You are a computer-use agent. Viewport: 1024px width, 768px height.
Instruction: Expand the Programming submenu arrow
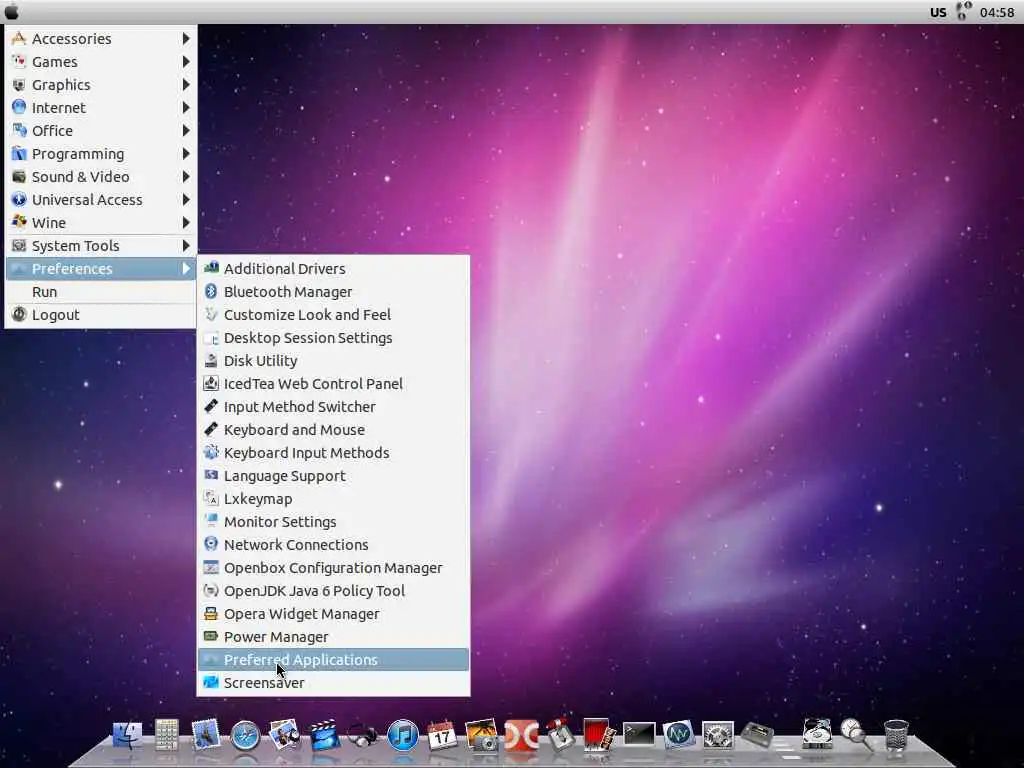coord(186,153)
